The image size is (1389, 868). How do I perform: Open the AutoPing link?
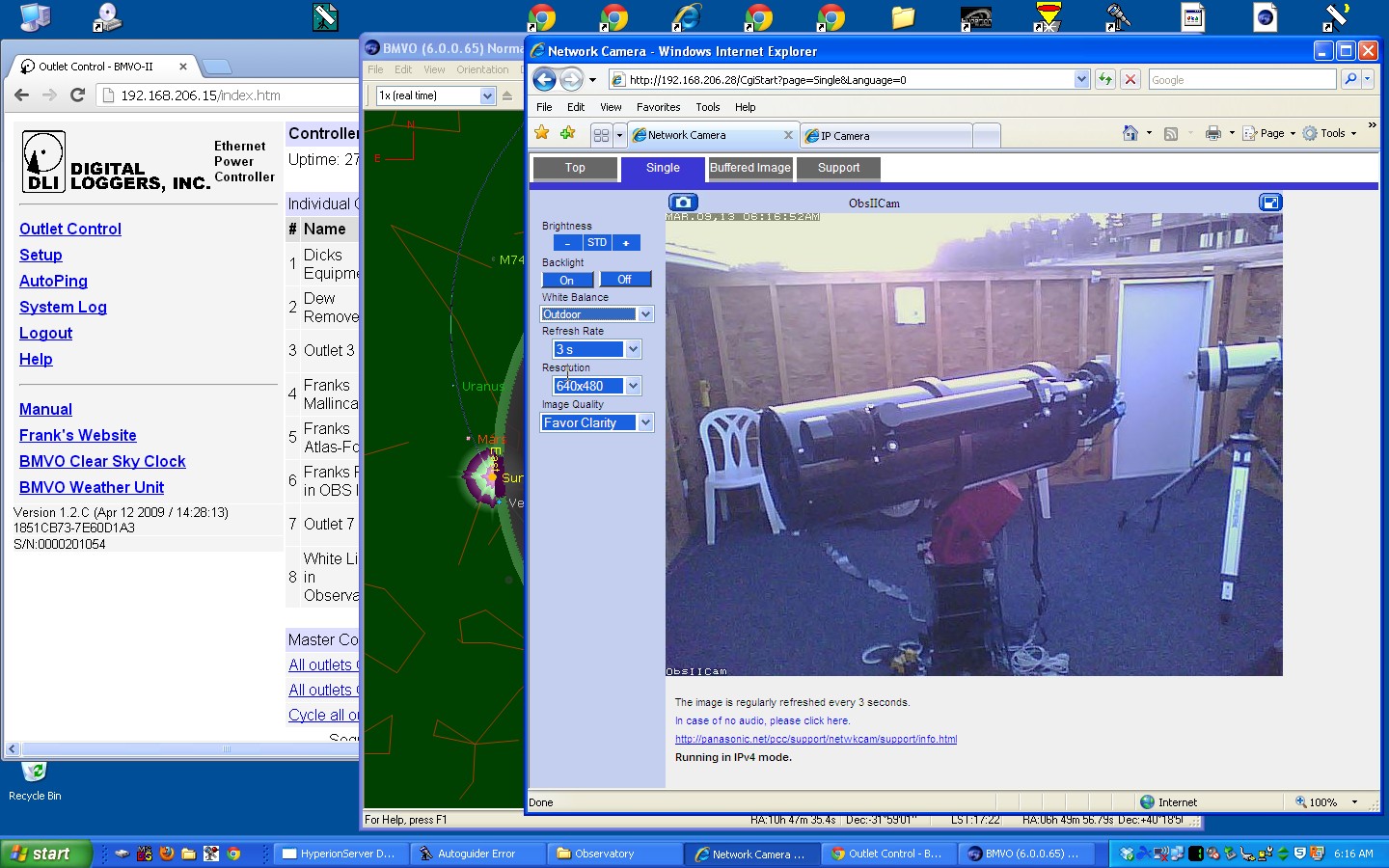point(53,281)
